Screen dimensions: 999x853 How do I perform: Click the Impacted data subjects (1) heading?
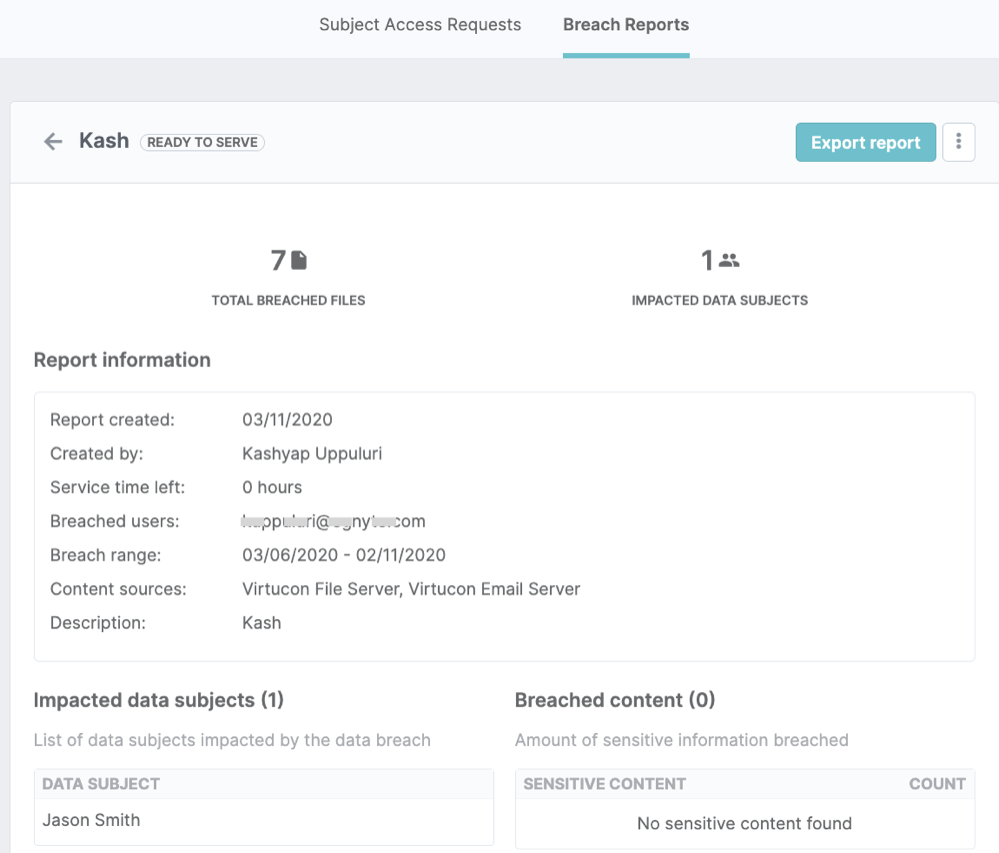point(159,700)
